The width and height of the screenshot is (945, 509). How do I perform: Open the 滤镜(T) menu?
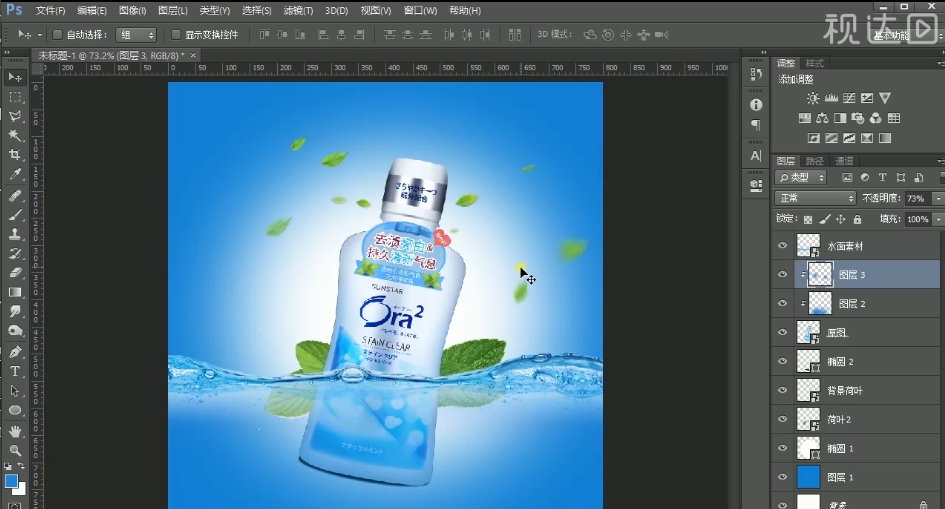click(298, 11)
